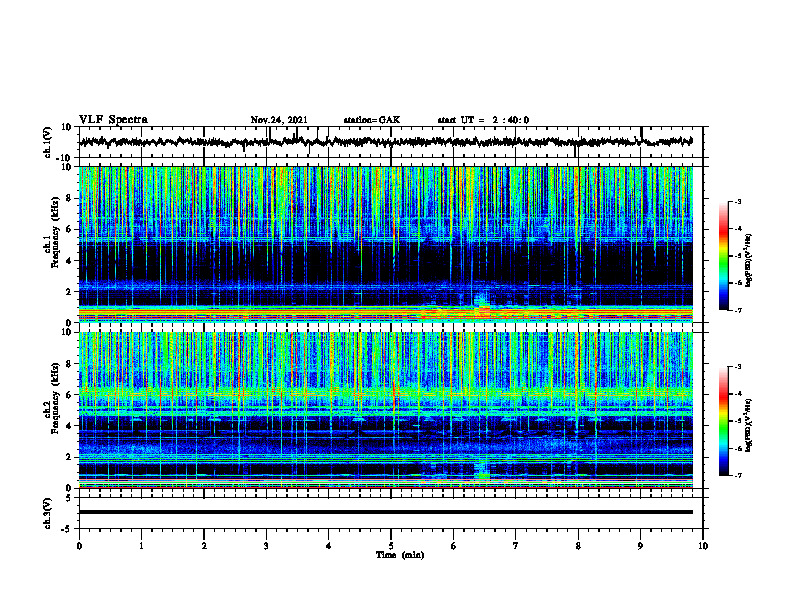Click time-axis tick label '2'
Viewport: 792px width, 612px height.
coord(204,546)
